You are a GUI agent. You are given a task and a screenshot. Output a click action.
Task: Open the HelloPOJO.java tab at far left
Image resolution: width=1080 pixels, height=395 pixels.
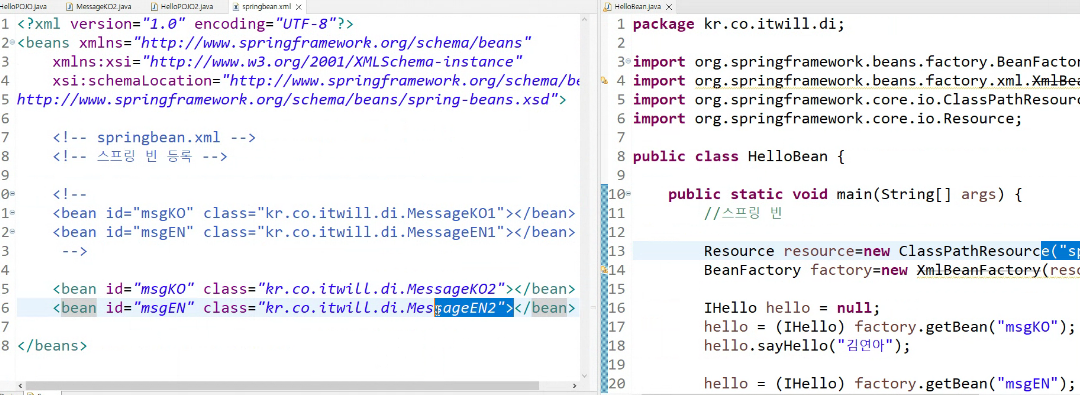[x=24, y=6]
